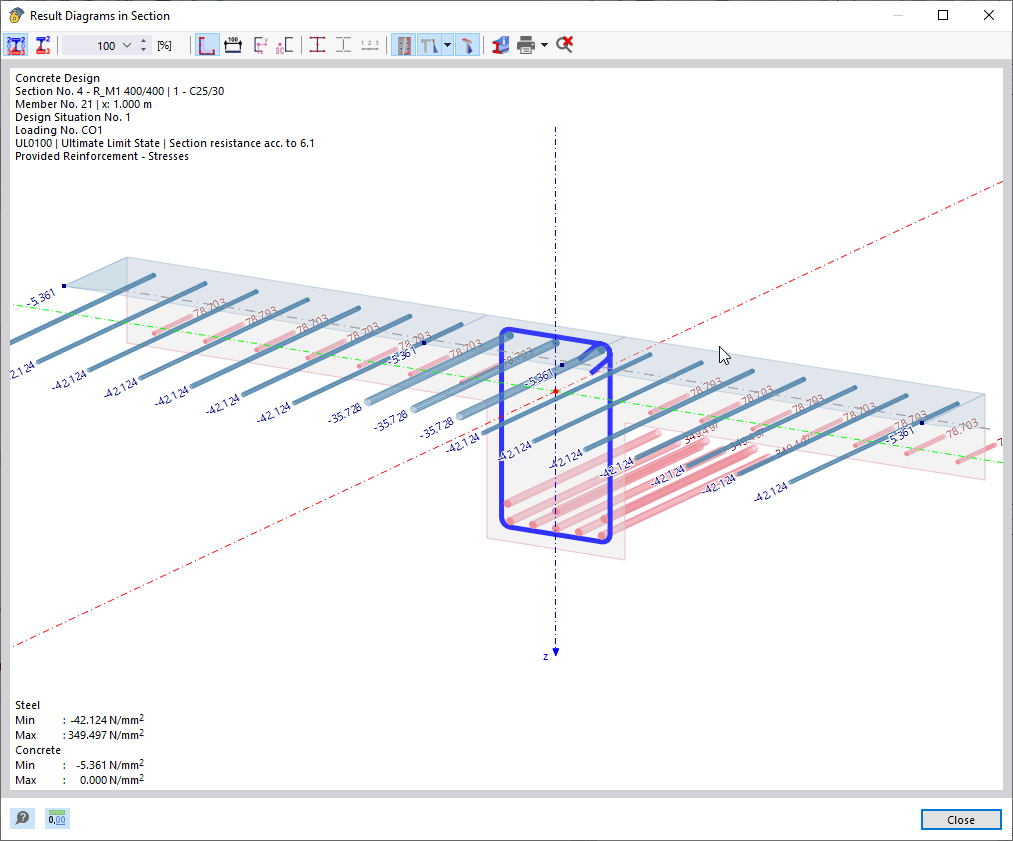Viewport: 1013px width, 841px height.
Task: Click 'Design Situation No. 1' text
Action: pos(72,117)
